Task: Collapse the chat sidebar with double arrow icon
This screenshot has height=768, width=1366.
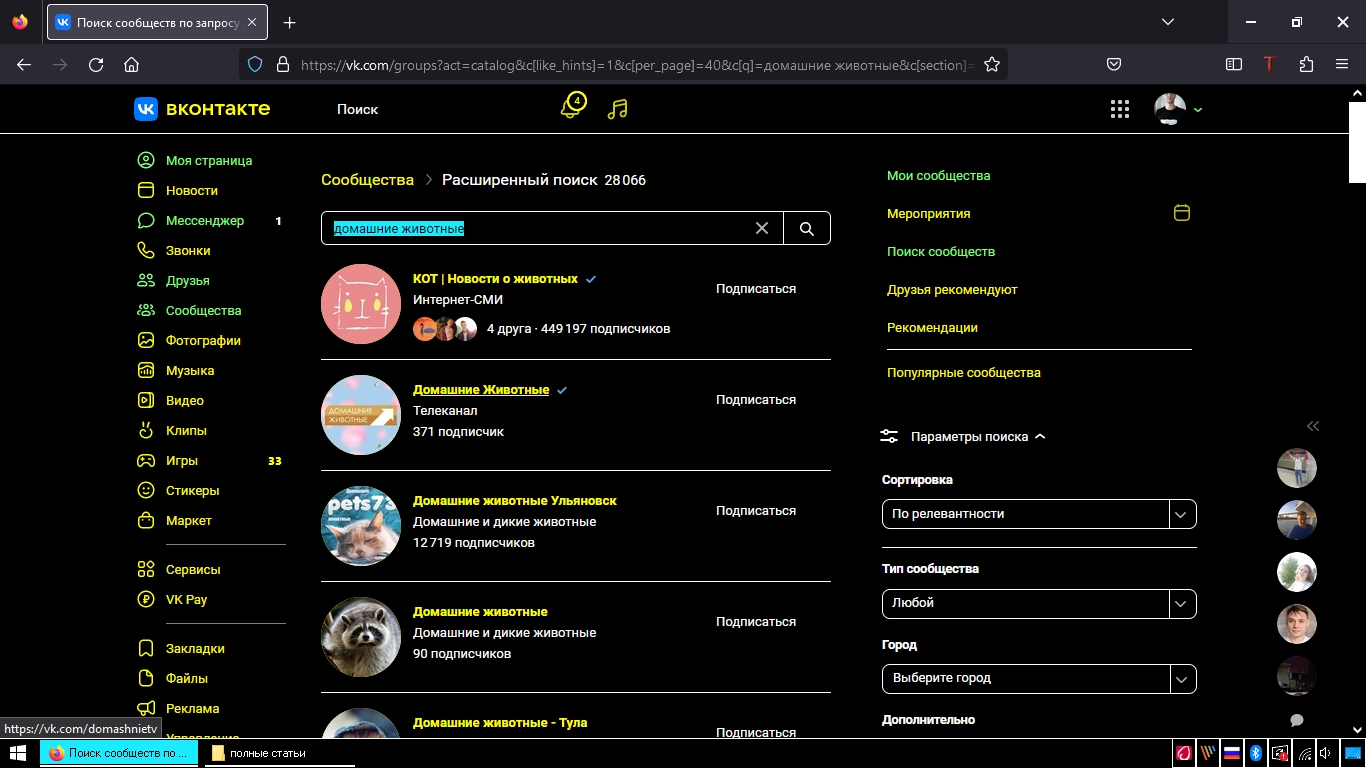Action: pyautogui.click(x=1313, y=426)
